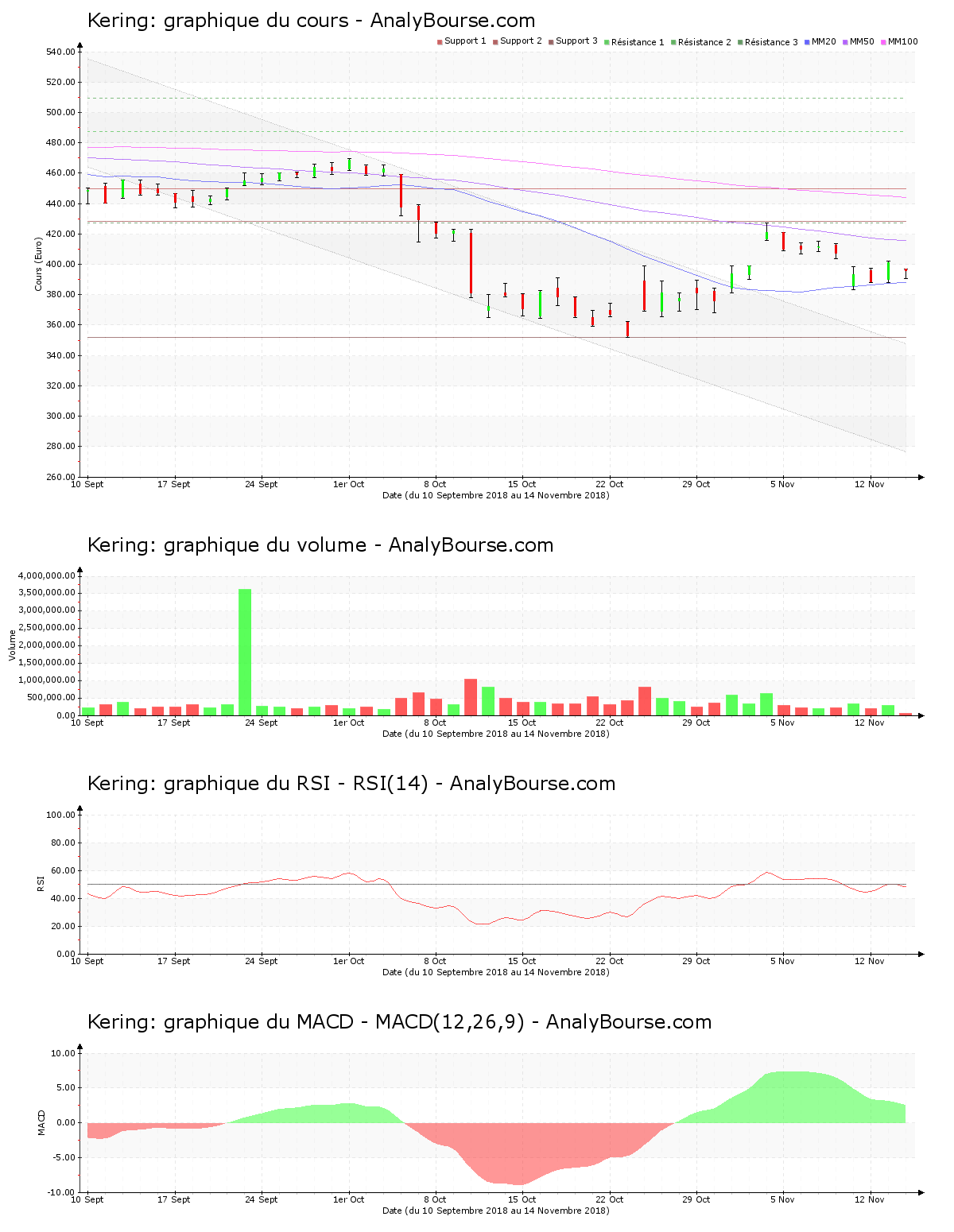Click the 20.00 RSI axis value

coord(63,926)
